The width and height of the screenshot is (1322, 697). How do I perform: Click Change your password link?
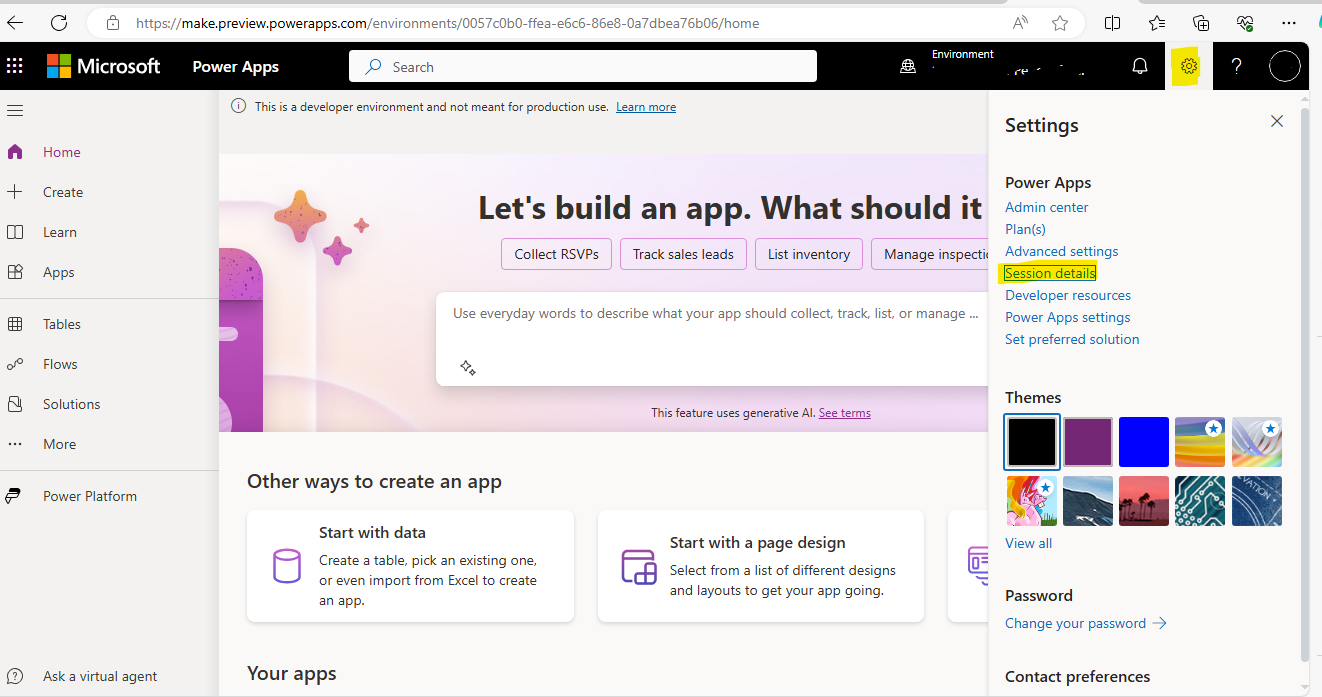[x=1085, y=623]
